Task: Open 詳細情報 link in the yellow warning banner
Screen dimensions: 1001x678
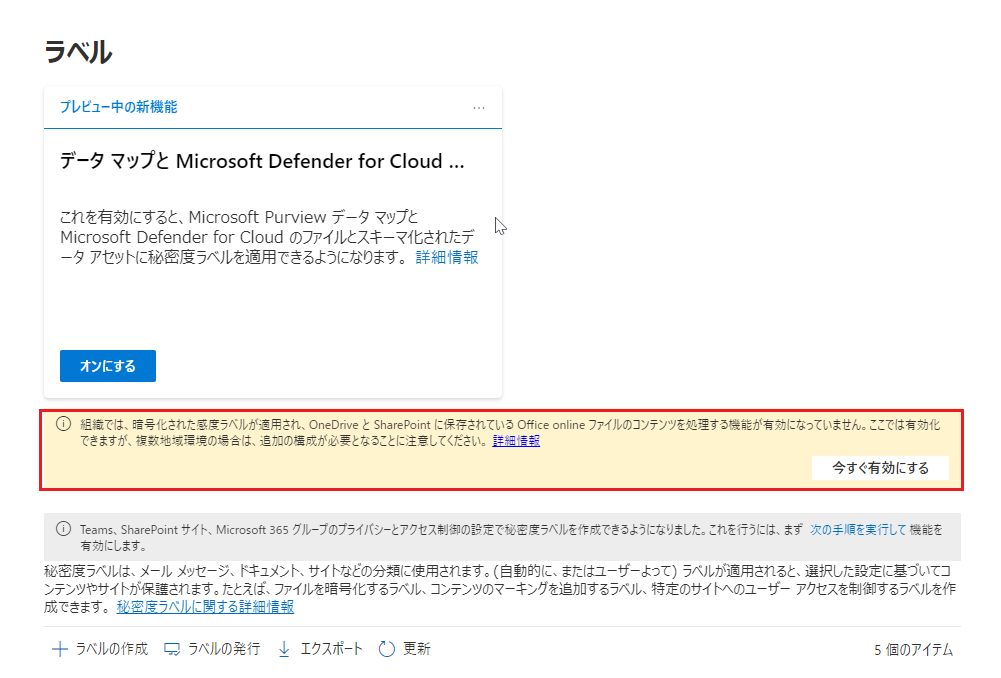Action: point(516,441)
